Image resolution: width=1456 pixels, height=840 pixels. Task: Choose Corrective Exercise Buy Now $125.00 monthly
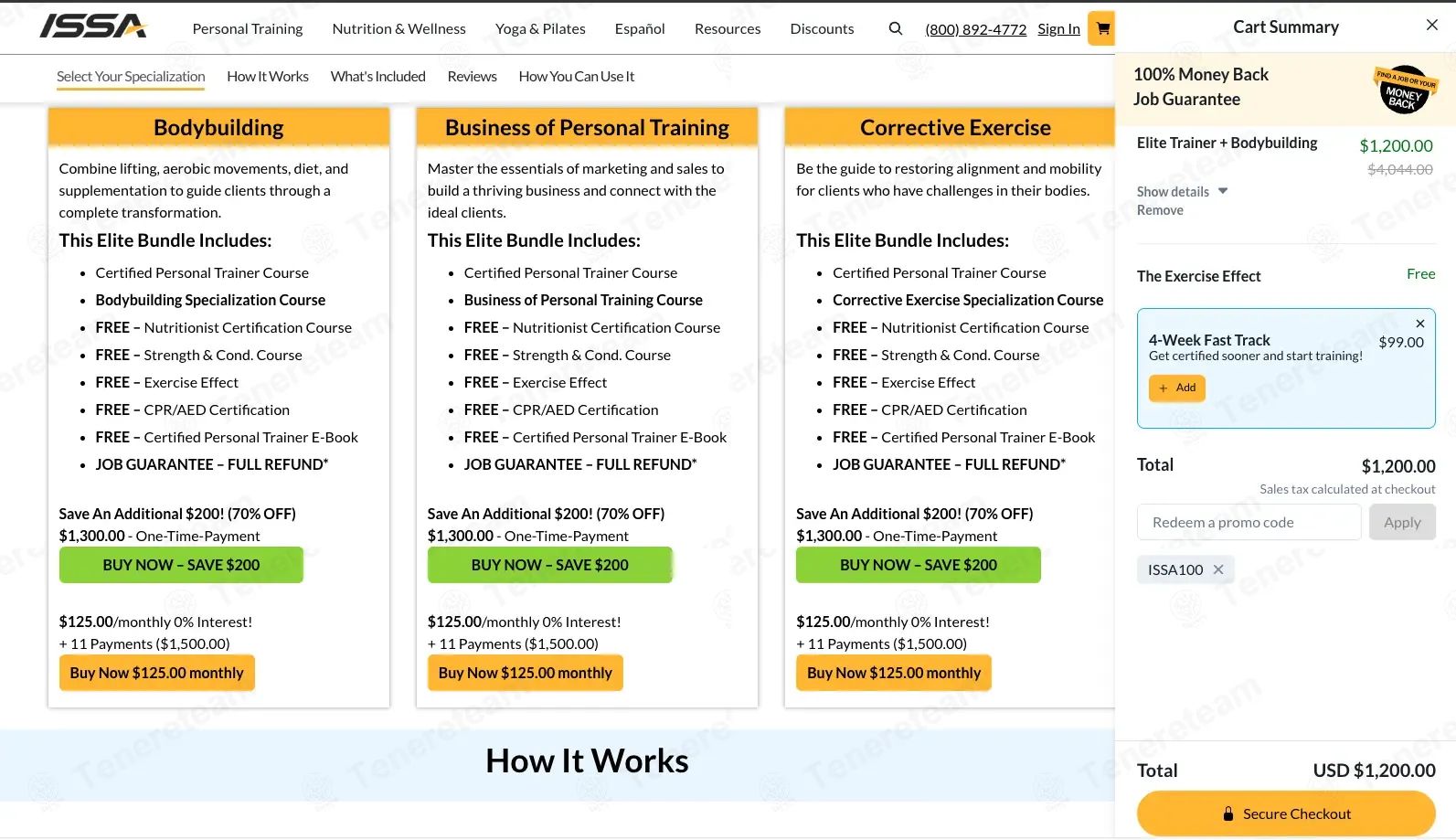pyautogui.click(x=894, y=673)
